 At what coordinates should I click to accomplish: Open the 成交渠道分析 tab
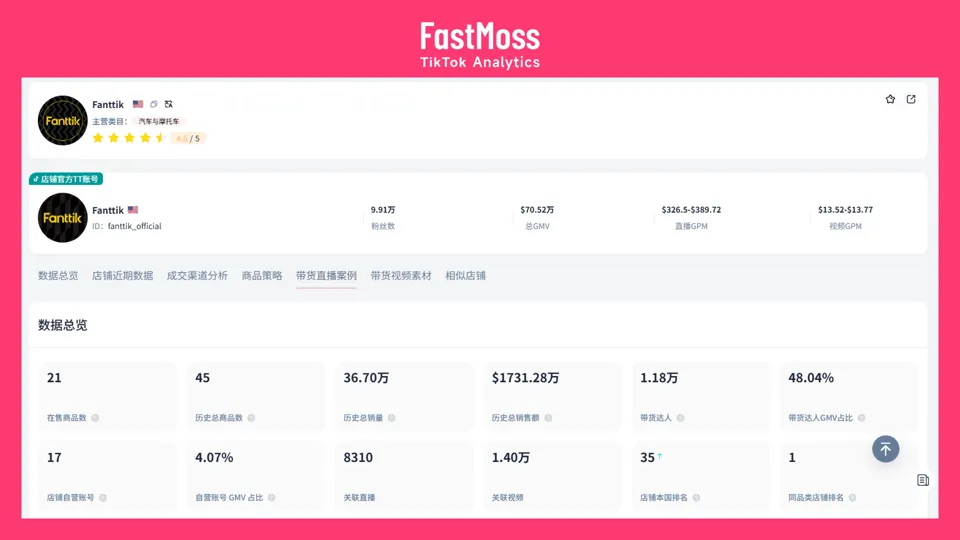point(197,276)
